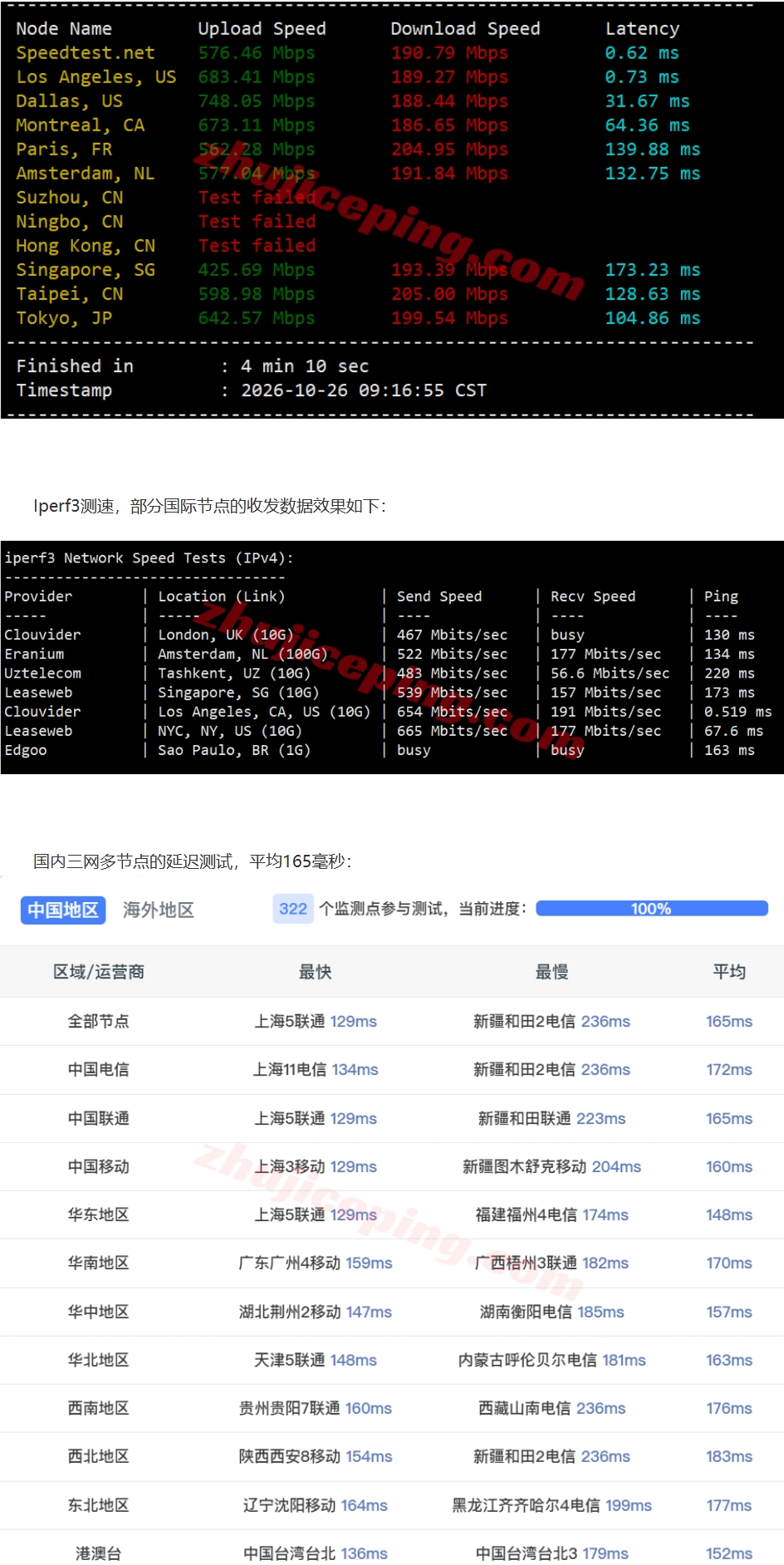784x1565 pixels.
Task: Click 黑龙江齐齐哈尔4电信 199ms entry
Action: 551,1505
